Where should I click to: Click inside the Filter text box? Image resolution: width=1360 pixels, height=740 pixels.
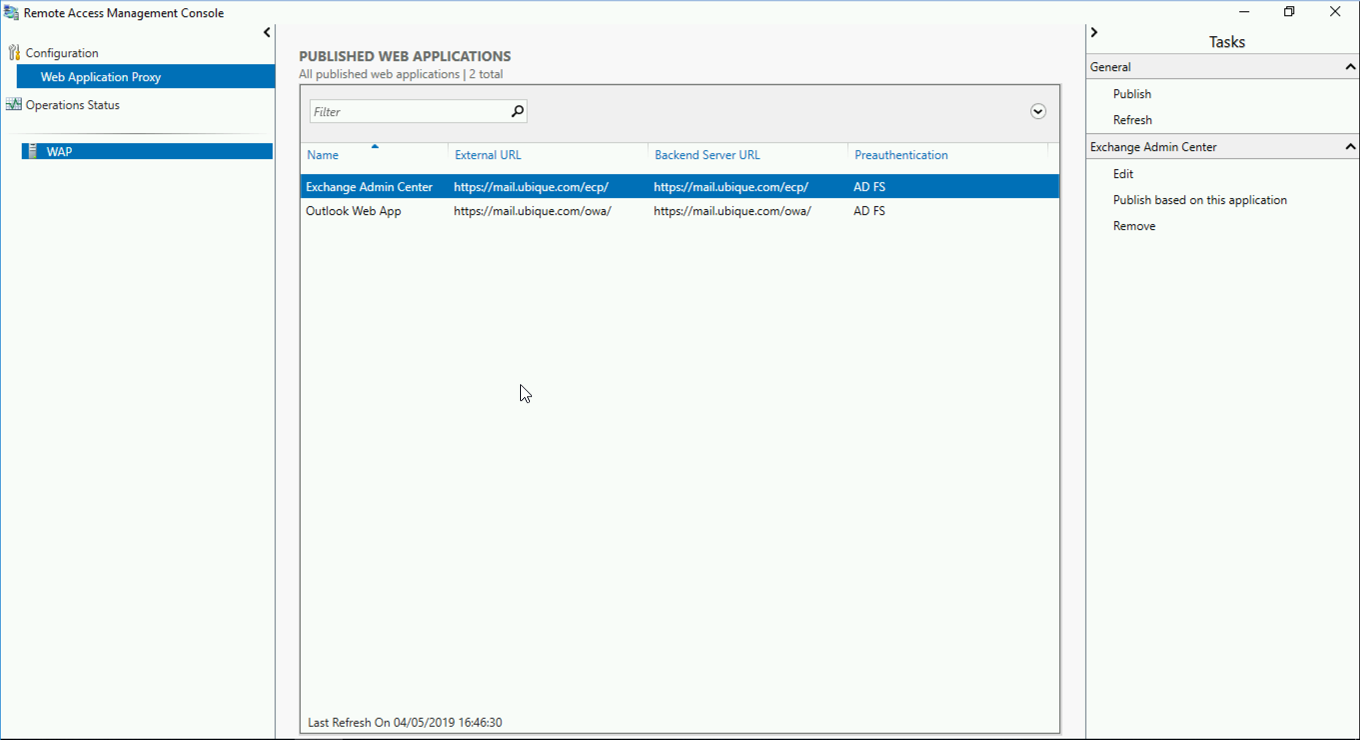pyautogui.click(x=409, y=111)
